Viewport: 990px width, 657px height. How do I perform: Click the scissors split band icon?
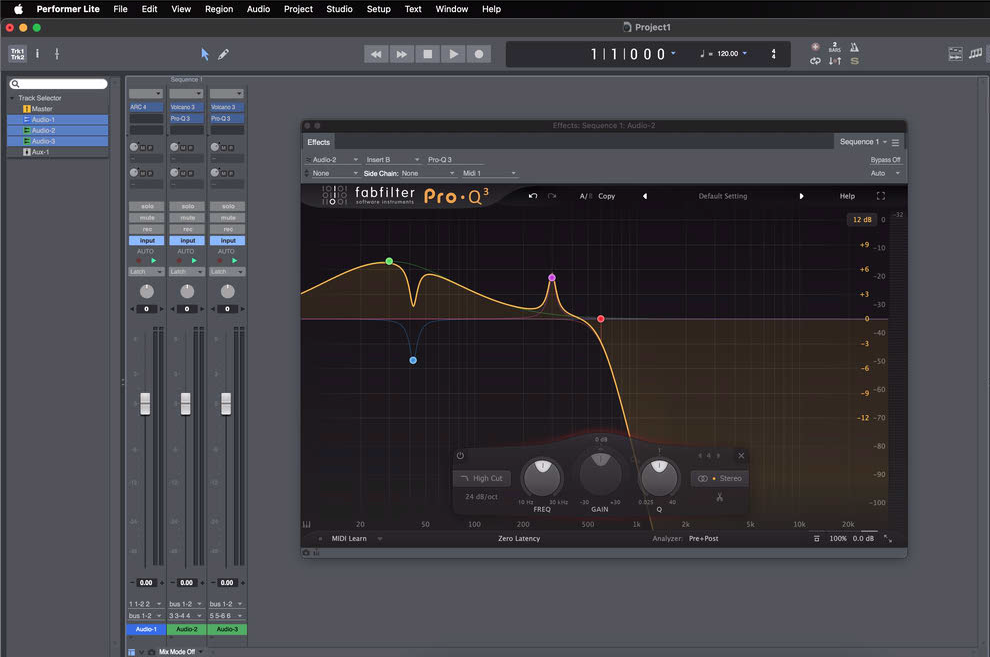pyautogui.click(x=718, y=497)
